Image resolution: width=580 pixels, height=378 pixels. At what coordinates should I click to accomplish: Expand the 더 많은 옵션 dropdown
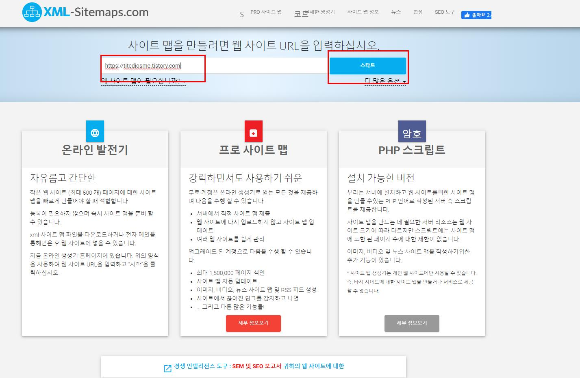point(385,81)
